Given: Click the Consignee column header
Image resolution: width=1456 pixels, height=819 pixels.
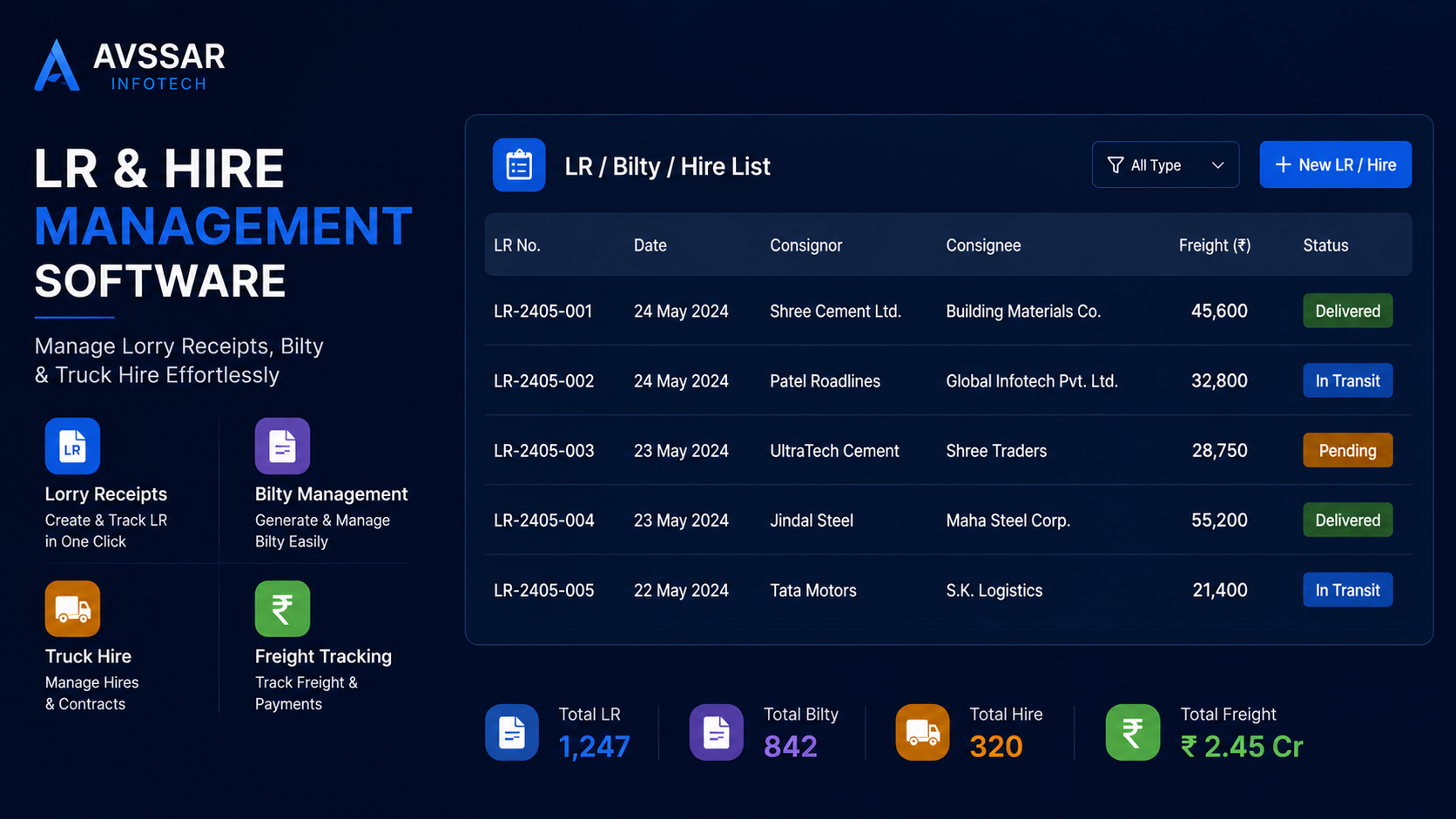Looking at the screenshot, I should pos(983,245).
